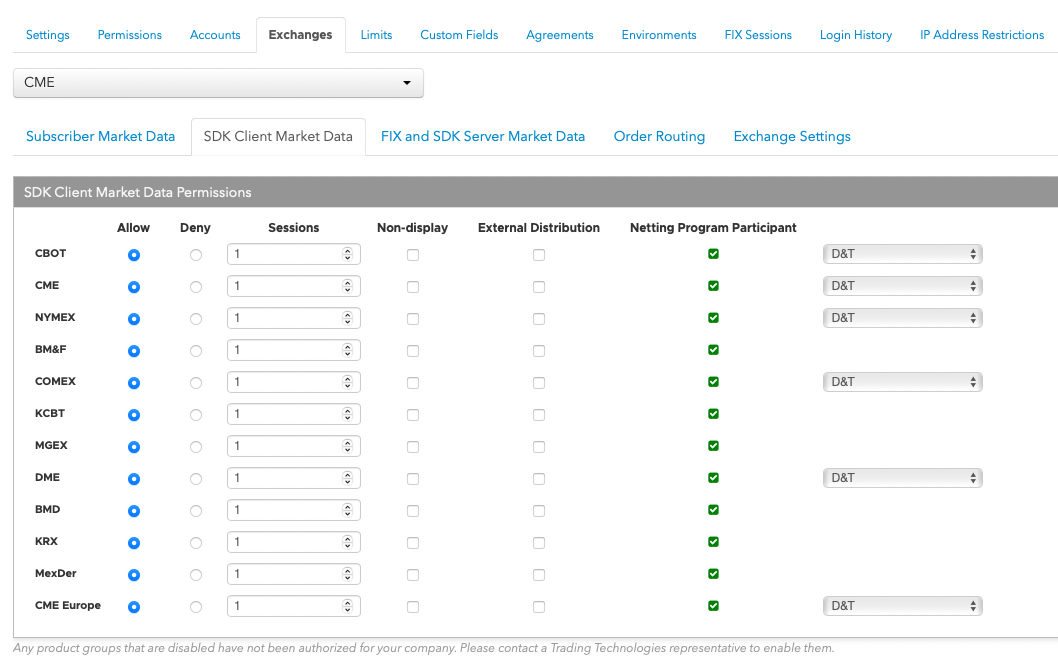Image resolution: width=1058 pixels, height=663 pixels.
Task: Click Sessions stepper arrows for CME Europe
Action: pos(347,606)
